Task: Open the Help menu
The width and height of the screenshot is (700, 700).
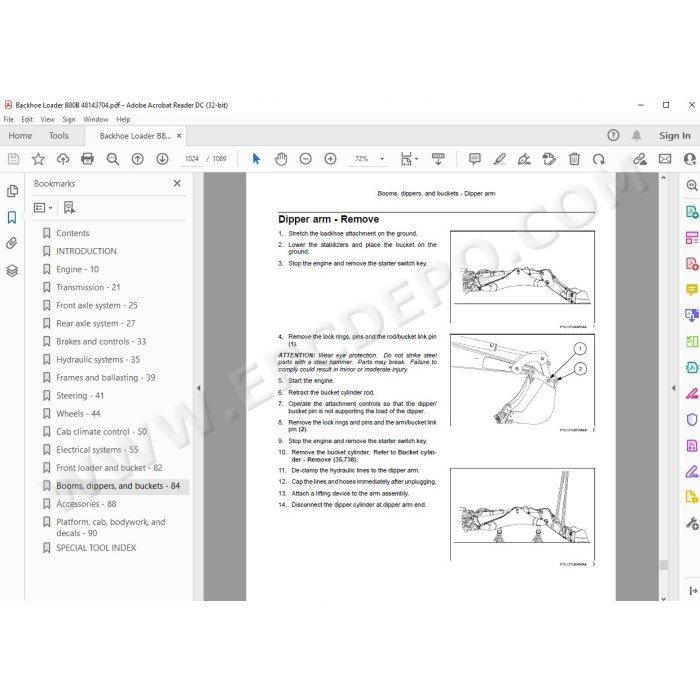Action: 123,119
